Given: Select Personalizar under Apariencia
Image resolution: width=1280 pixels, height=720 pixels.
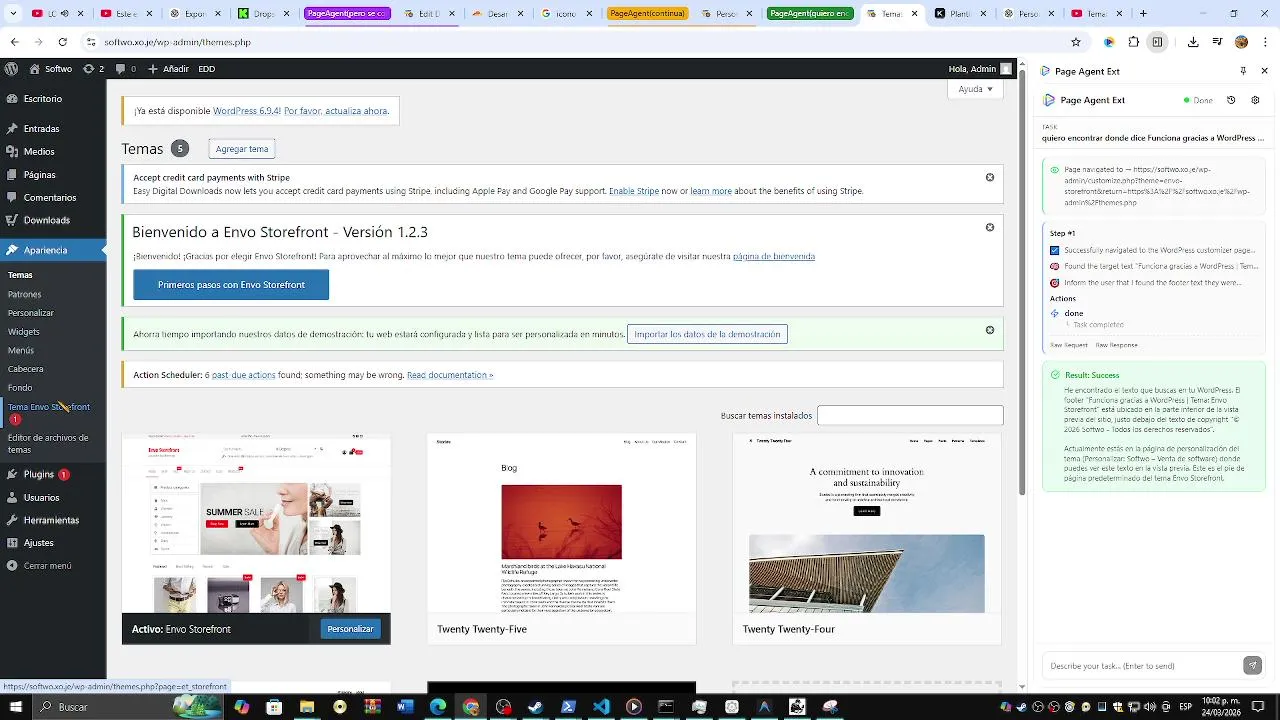Looking at the screenshot, I should coord(30,313).
